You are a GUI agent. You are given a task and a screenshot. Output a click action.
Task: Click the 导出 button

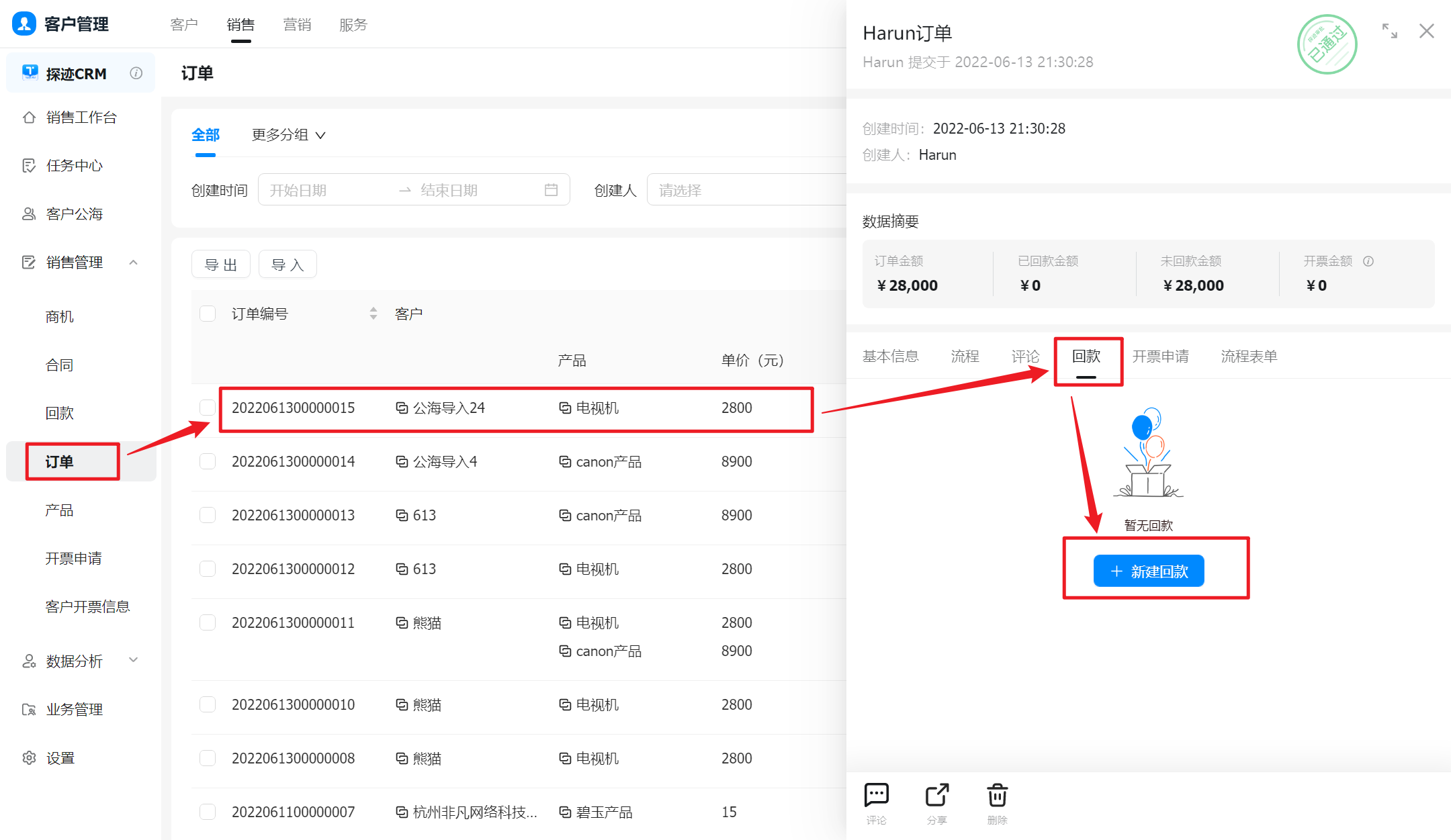coord(220,265)
